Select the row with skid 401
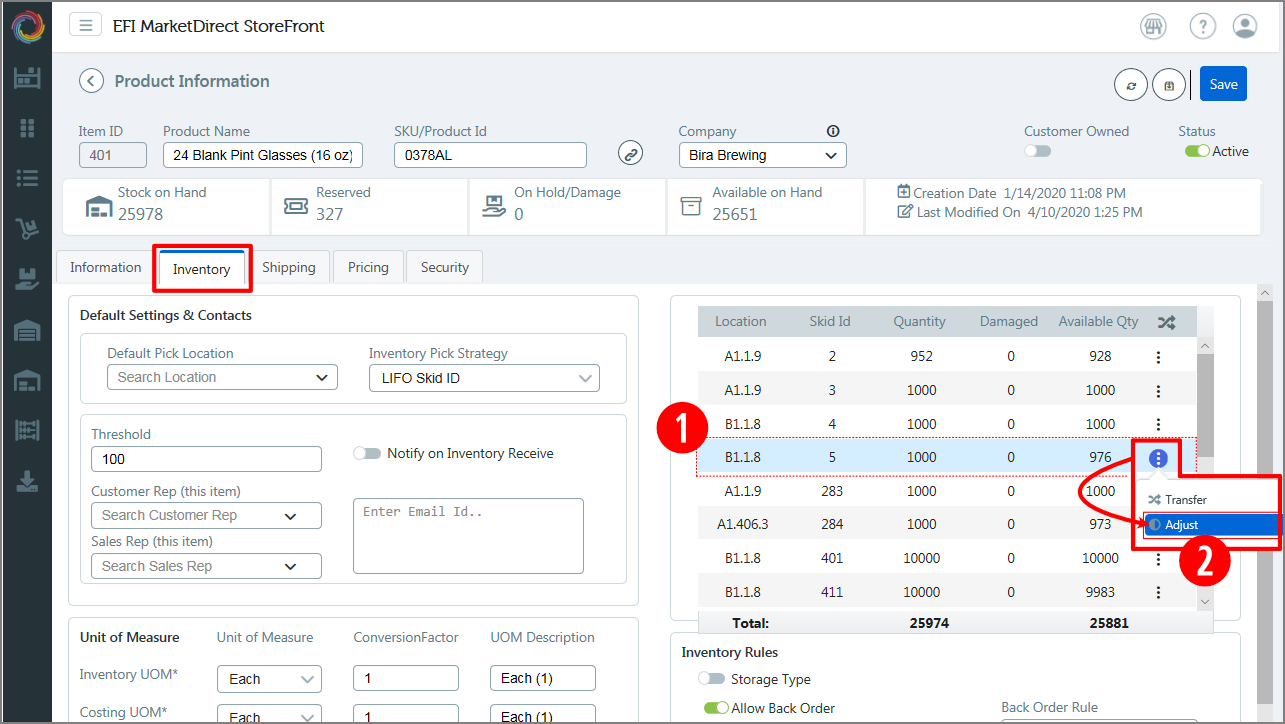Screen dimensions: 1285x724 click(x=946, y=558)
